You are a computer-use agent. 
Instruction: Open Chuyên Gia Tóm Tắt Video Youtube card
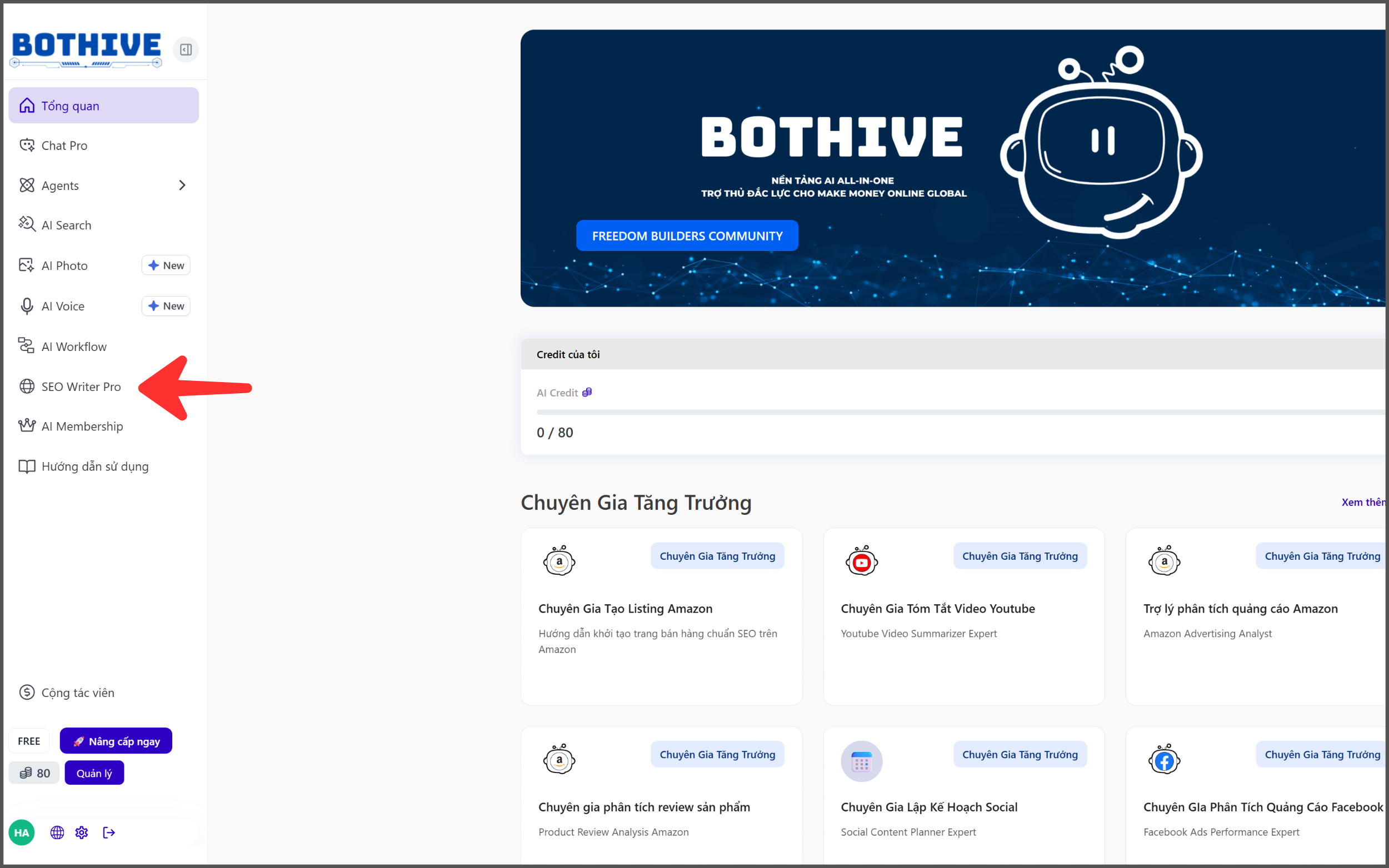[964, 617]
